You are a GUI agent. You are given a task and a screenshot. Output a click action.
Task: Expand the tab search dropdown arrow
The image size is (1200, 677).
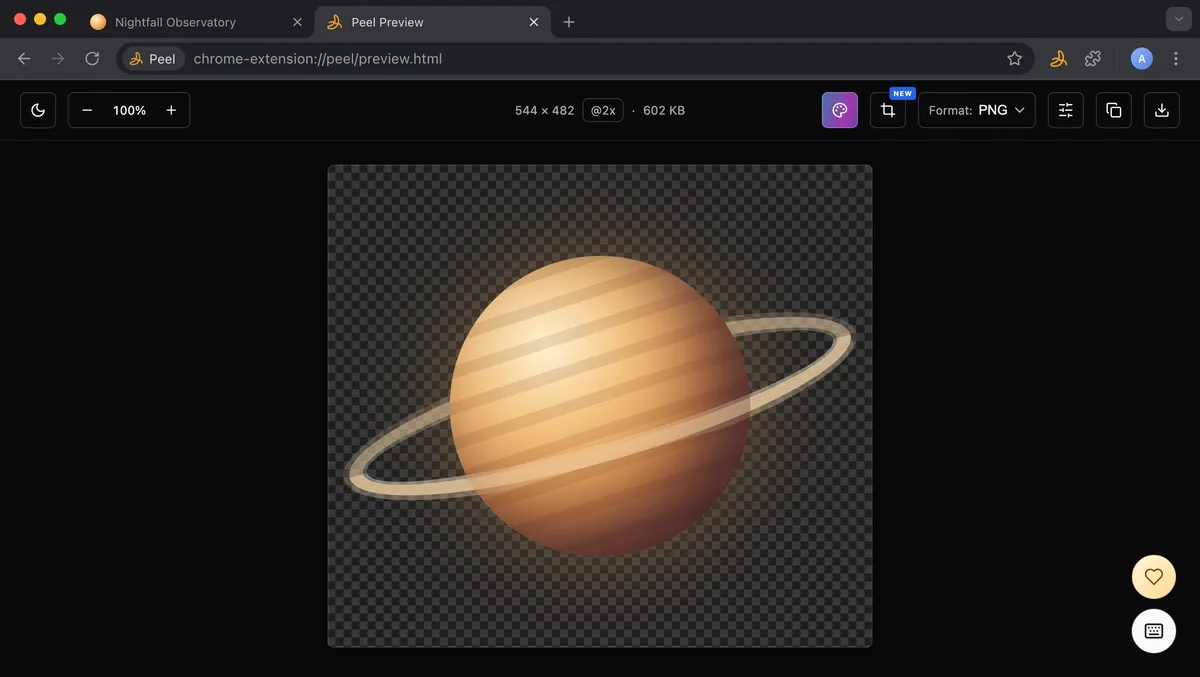1177,20
